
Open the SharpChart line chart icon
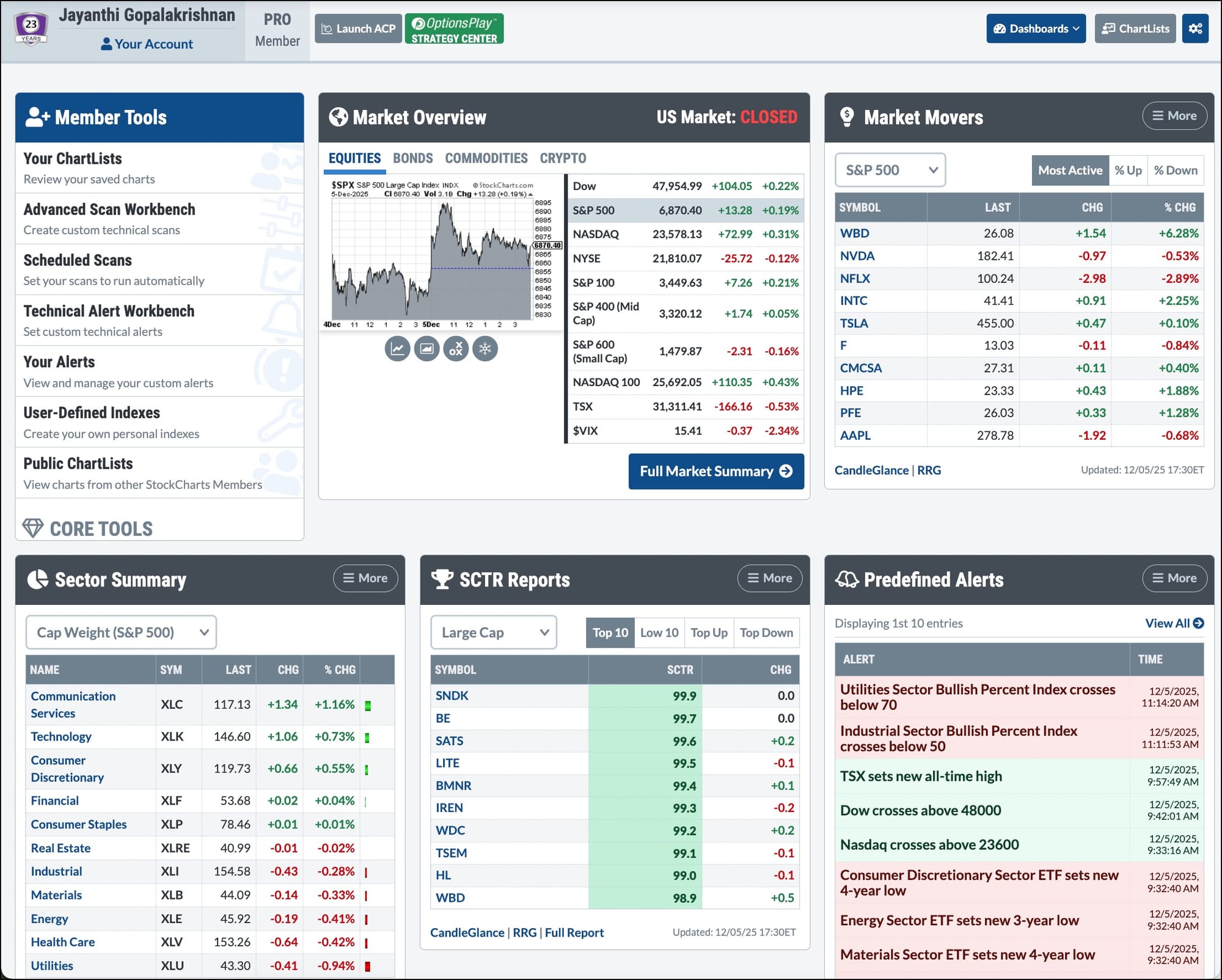(397, 349)
